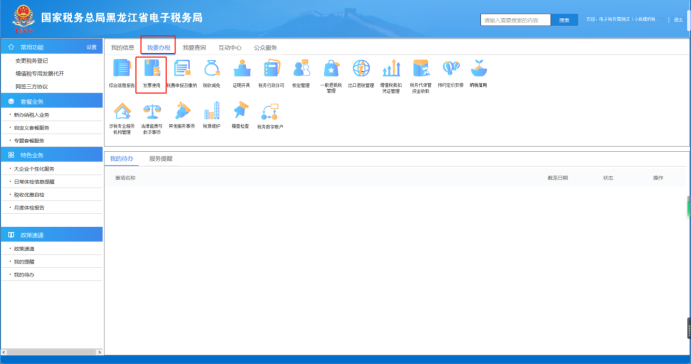Switch to the 公众服务 tab
This screenshot has height=364, width=691.
pyautogui.click(x=265, y=48)
